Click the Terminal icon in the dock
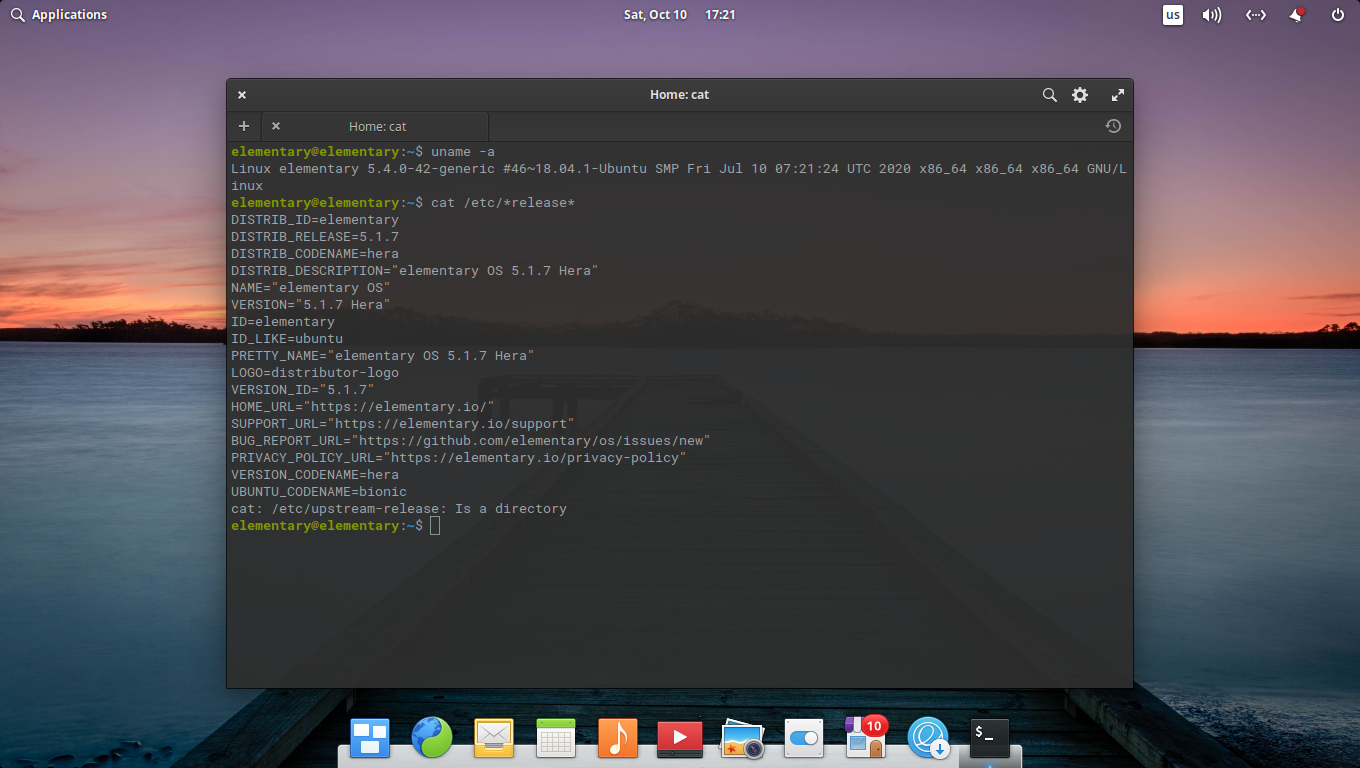This screenshot has width=1360, height=768. click(990, 738)
